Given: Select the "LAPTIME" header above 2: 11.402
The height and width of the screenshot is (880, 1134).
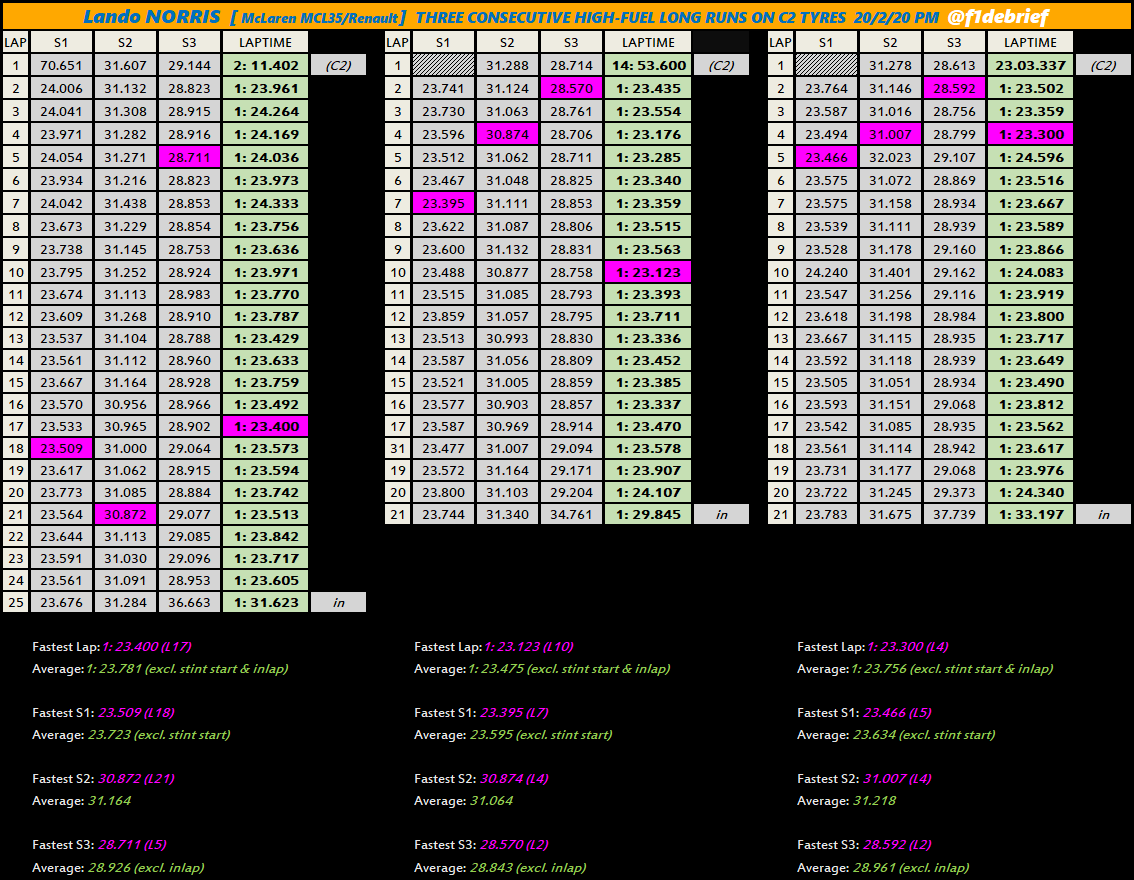Looking at the screenshot, I should [265, 42].
